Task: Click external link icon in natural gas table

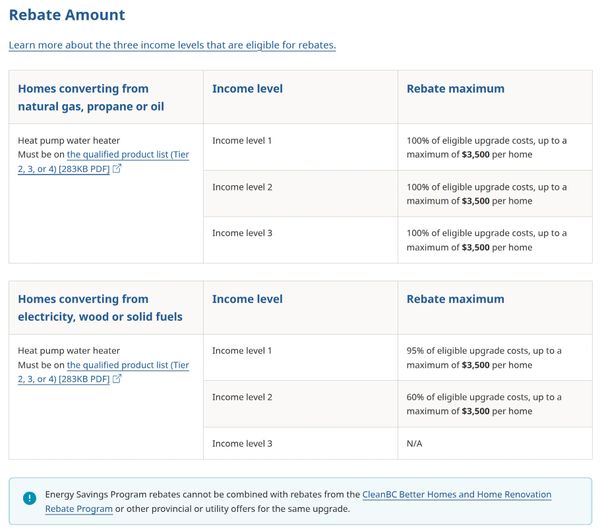Action: (x=118, y=169)
